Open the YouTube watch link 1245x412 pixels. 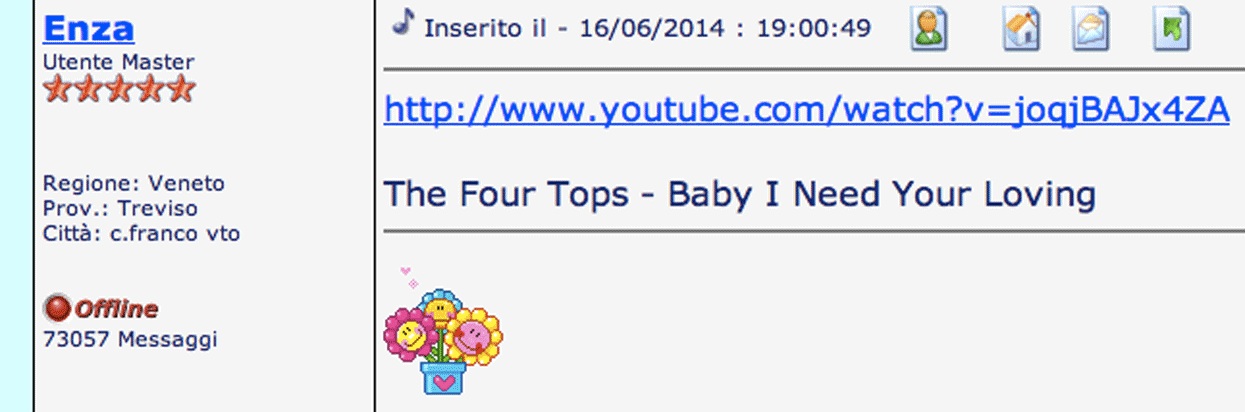[806, 110]
